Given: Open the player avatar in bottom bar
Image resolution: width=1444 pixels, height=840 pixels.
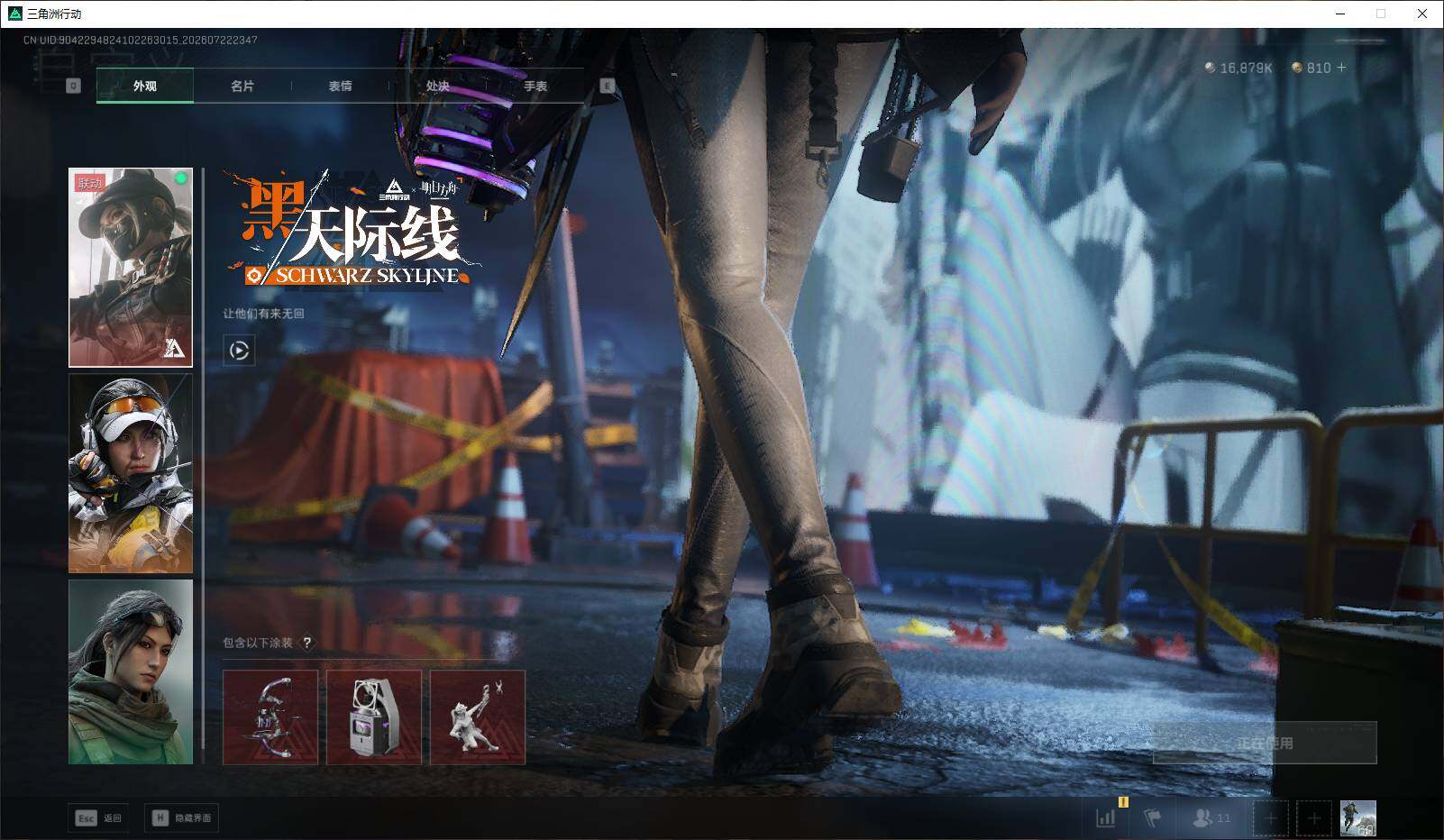Looking at the screenshot, I should [x=1357, y=818].
